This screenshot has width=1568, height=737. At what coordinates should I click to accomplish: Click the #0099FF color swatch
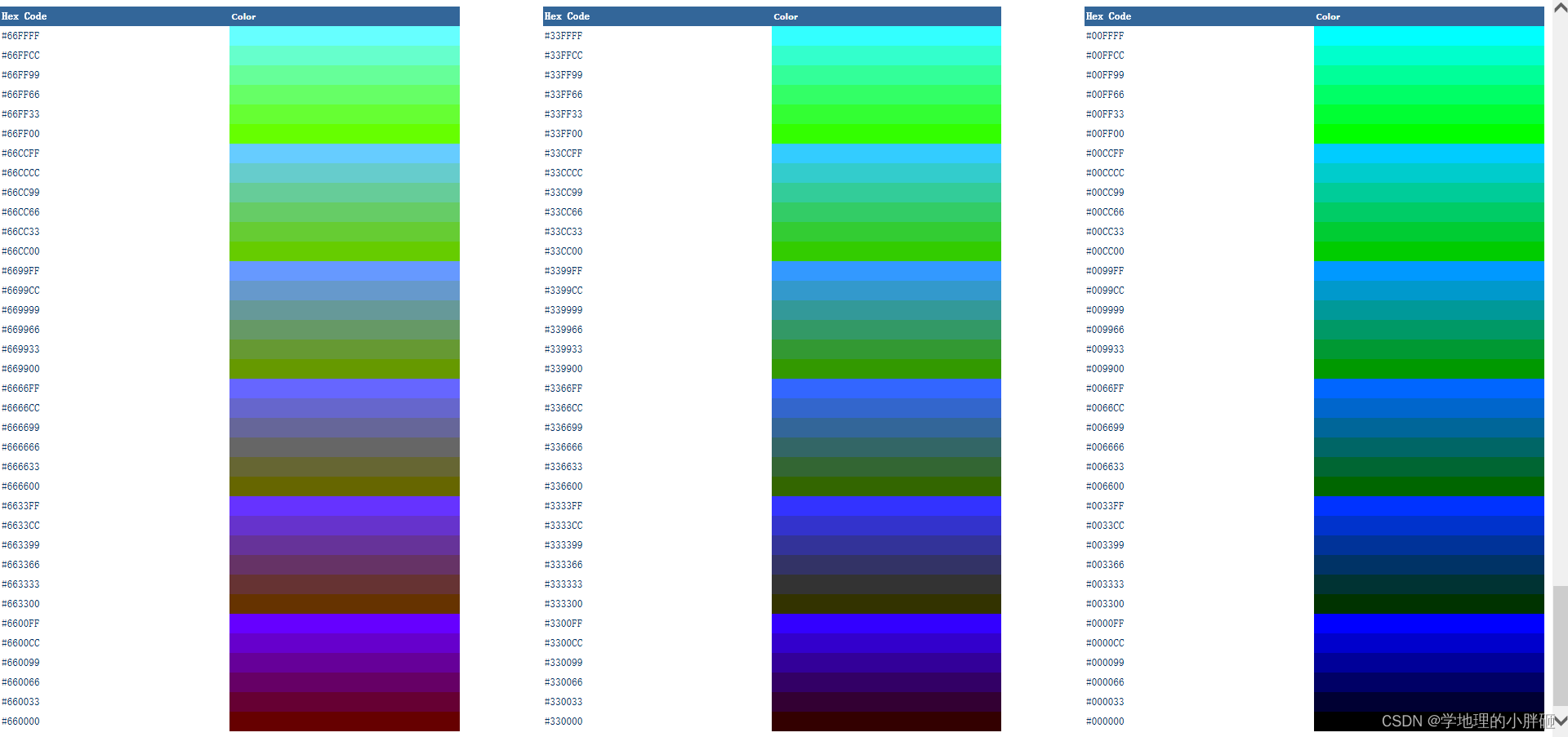tap(1429, 271)
